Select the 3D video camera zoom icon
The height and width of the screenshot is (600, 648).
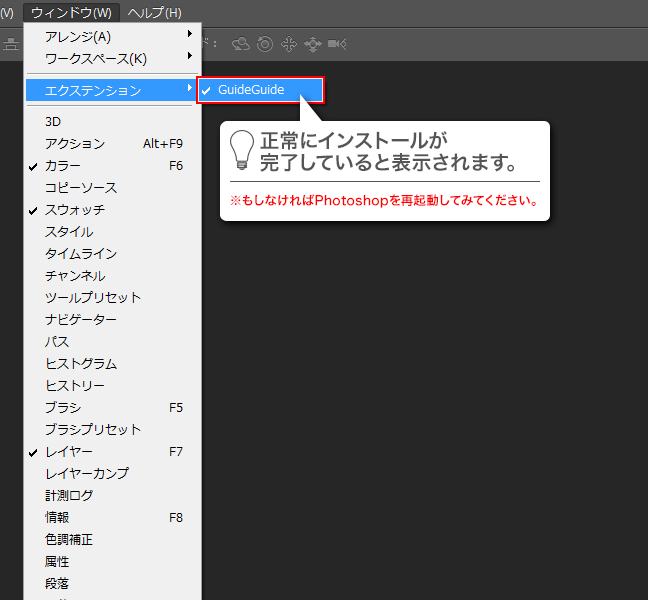338,44
